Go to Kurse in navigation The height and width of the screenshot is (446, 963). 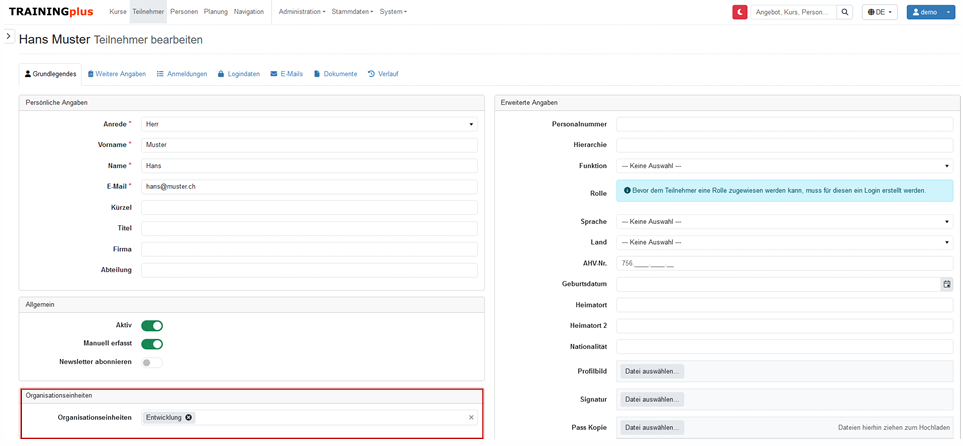pos(118,12)
